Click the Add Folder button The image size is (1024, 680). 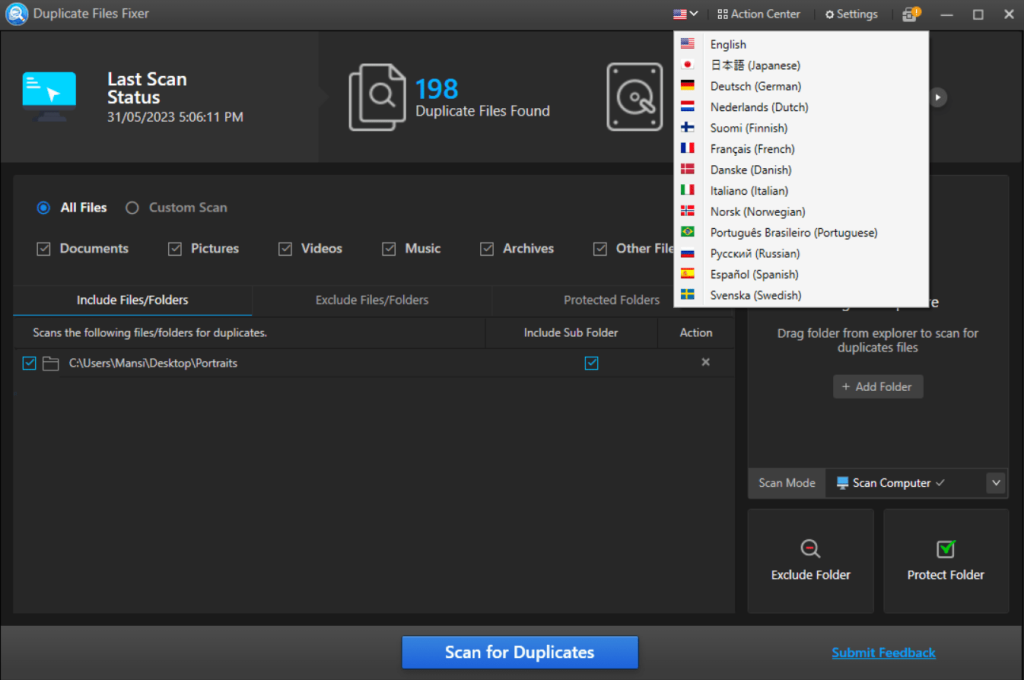click(877, 387)
